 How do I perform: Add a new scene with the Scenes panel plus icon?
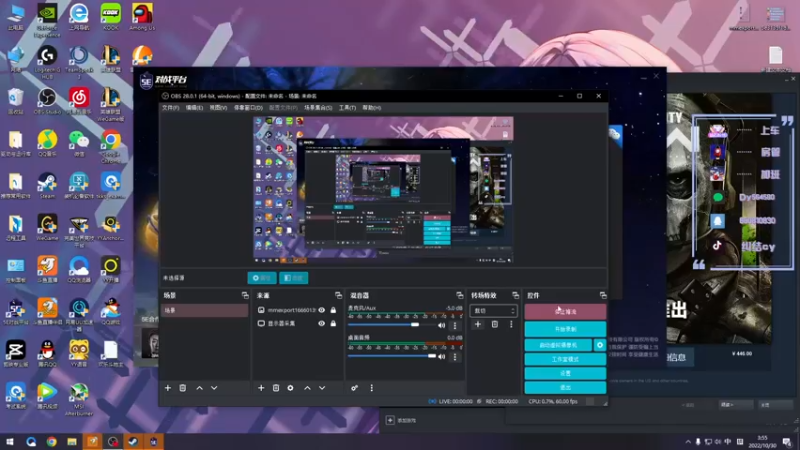click(x=168, y=388)
